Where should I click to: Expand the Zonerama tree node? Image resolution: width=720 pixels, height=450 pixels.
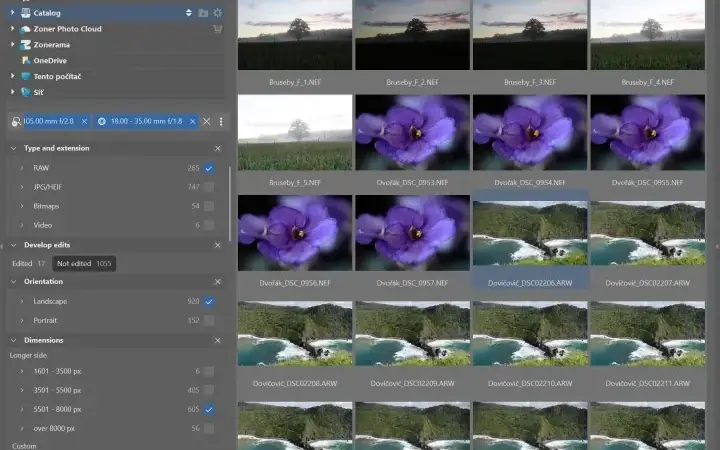click(x=12, y=45)
